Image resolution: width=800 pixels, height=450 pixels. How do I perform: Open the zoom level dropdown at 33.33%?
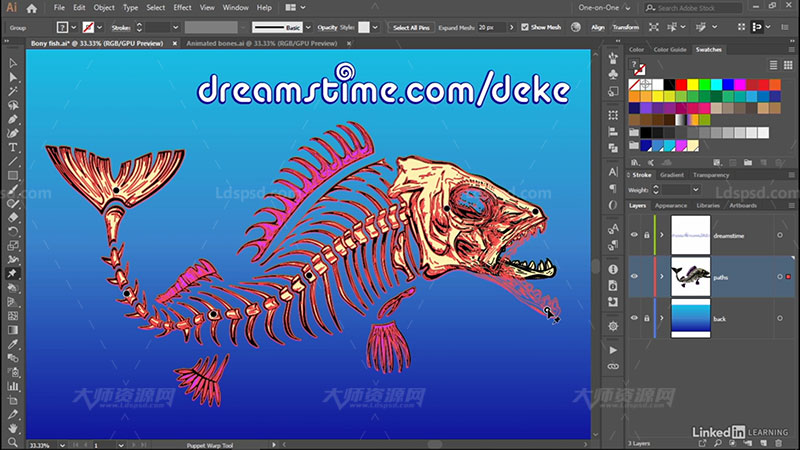pyautogui.click(x=62, y=445)
